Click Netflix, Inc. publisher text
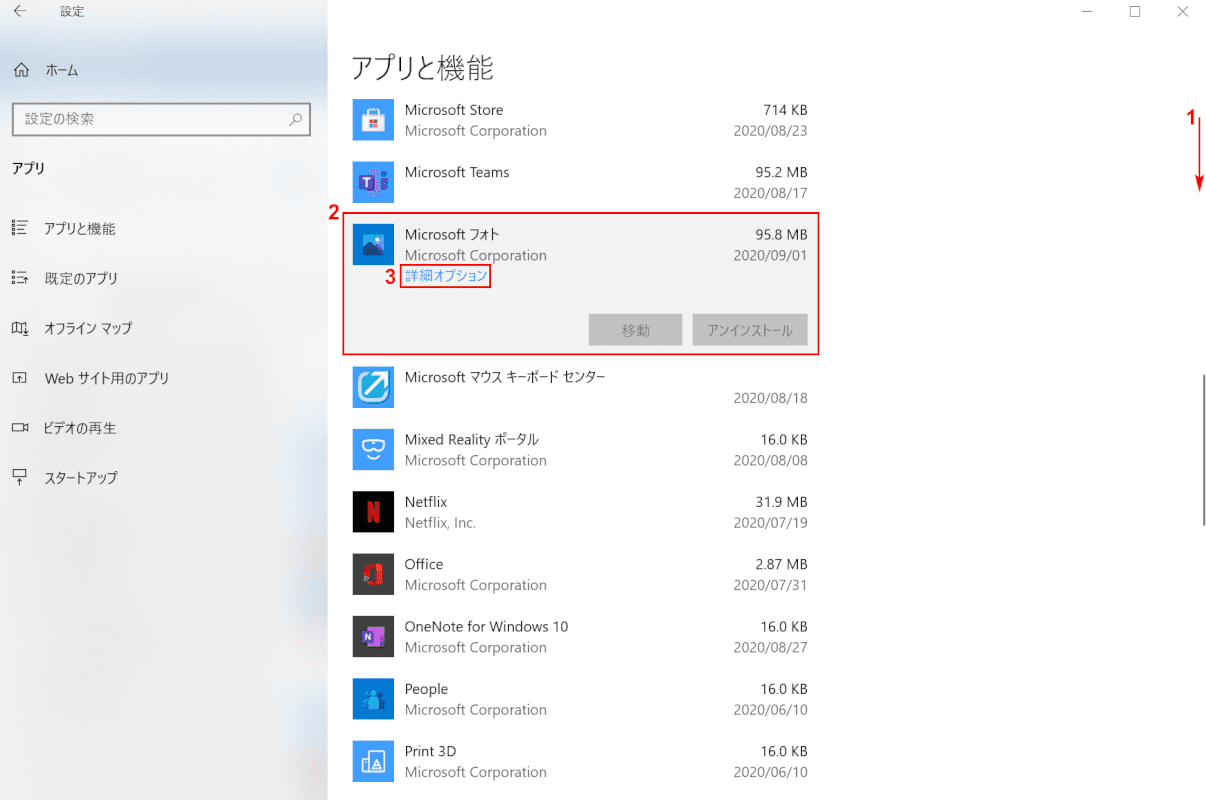Screen dimensions: 1206x800 [440, 523]
